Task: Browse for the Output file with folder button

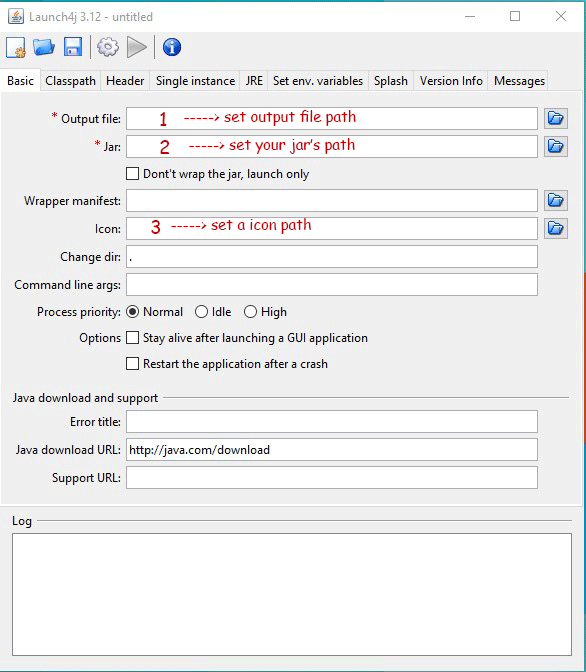Action: click(556, 118)
